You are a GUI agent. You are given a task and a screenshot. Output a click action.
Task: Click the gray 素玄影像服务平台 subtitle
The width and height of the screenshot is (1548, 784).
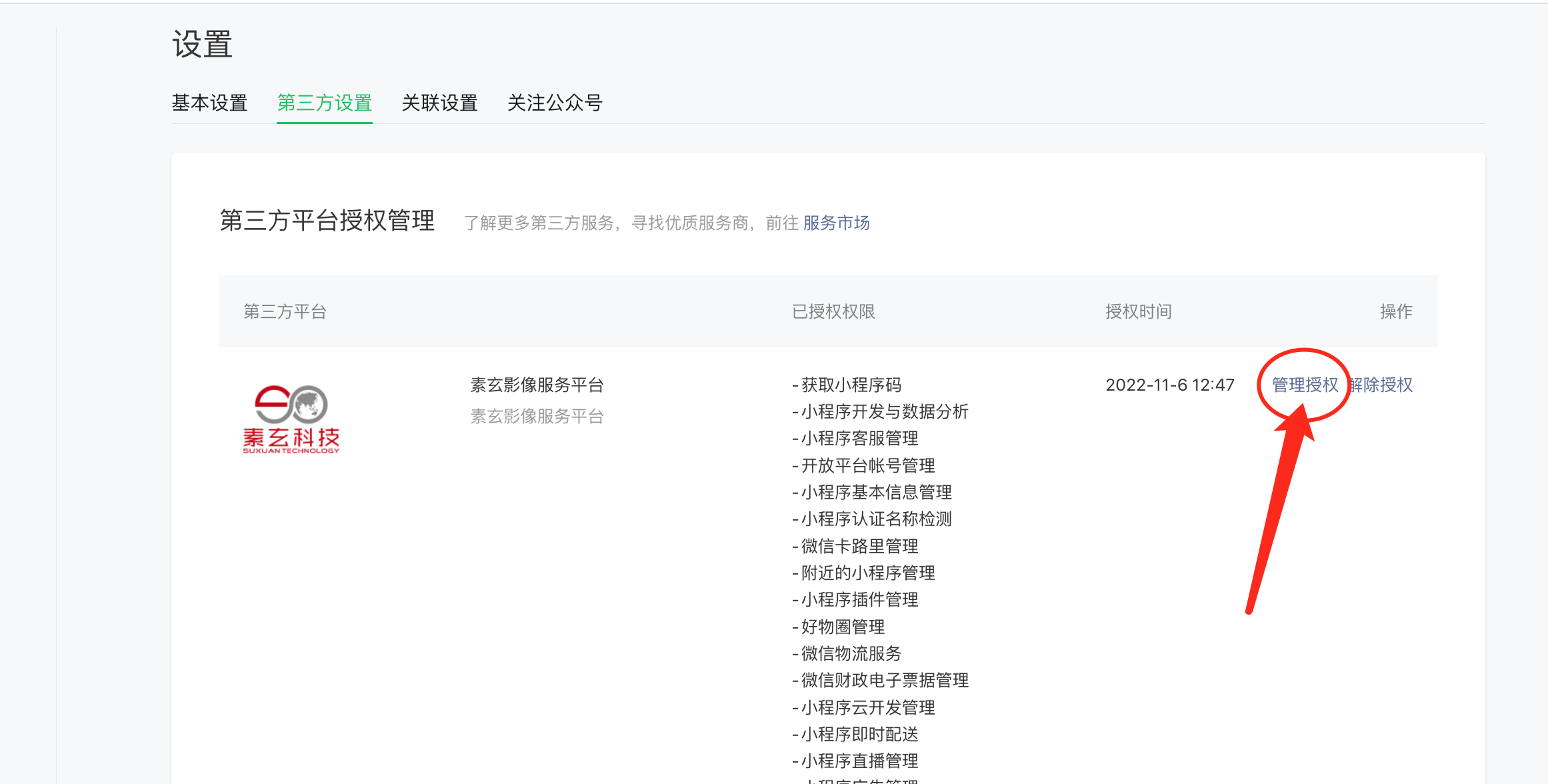coord(537,416)
